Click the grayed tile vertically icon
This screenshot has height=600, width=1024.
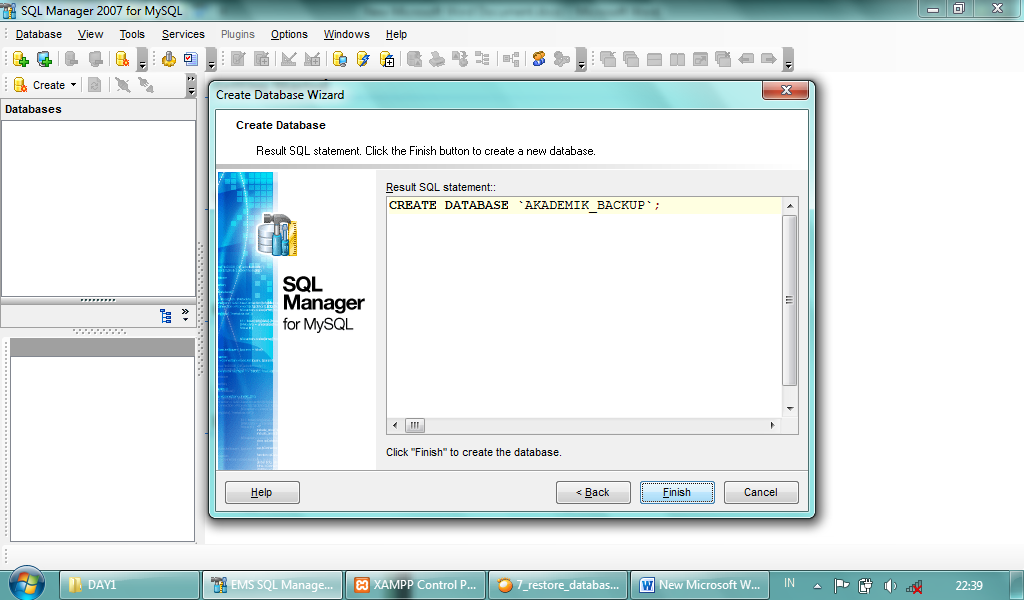pos(678,59)
